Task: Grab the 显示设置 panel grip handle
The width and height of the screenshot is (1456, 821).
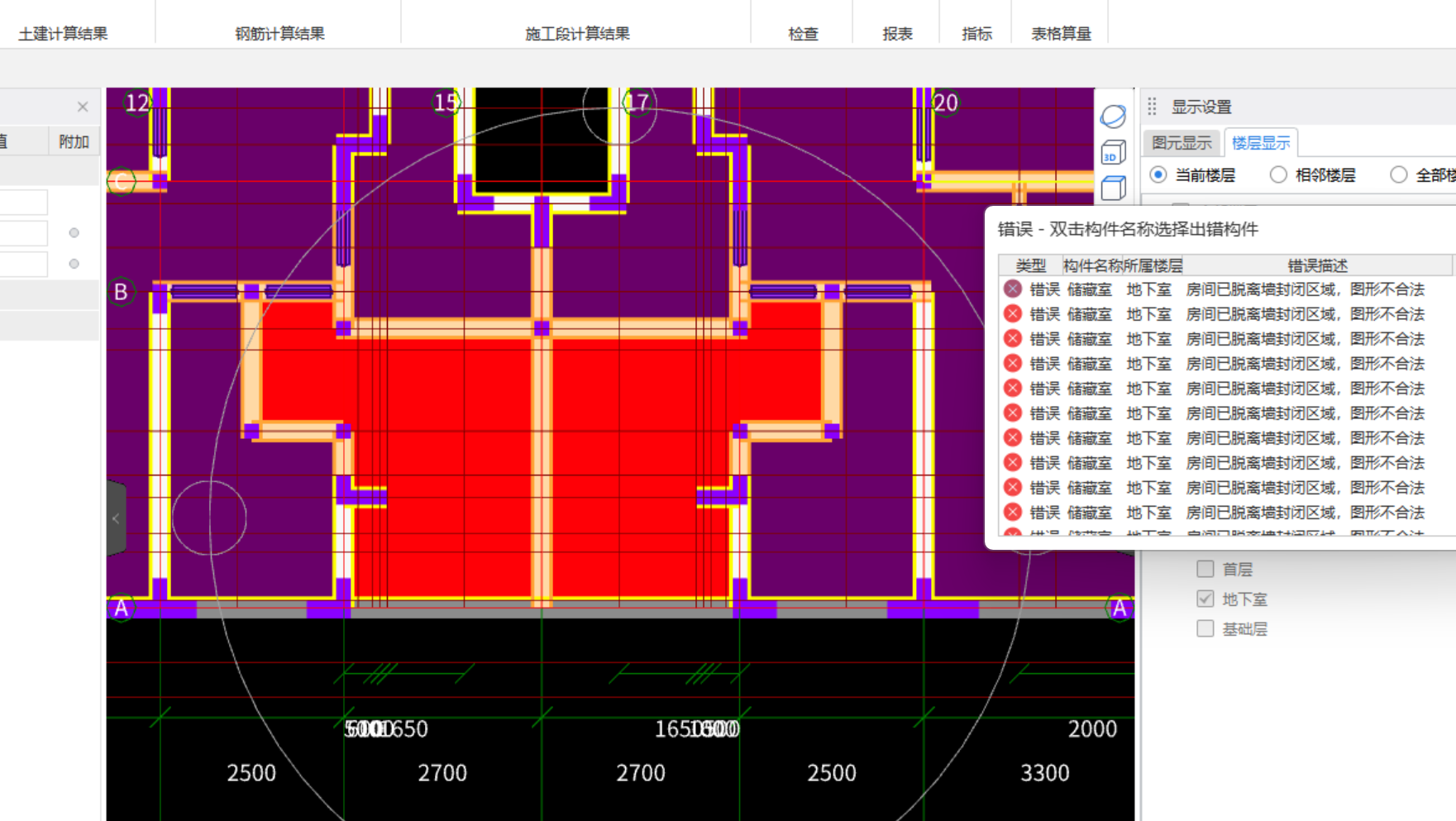Action: 1152,107
